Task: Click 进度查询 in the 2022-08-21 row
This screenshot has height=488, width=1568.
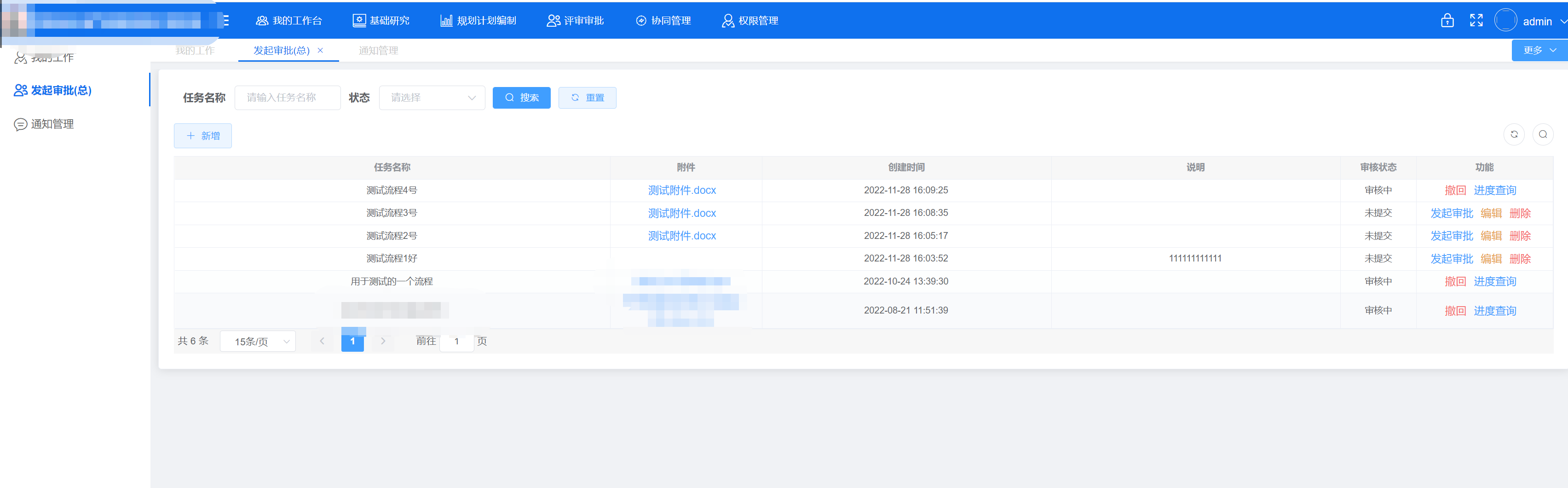Action: (x=1494, y=311)
